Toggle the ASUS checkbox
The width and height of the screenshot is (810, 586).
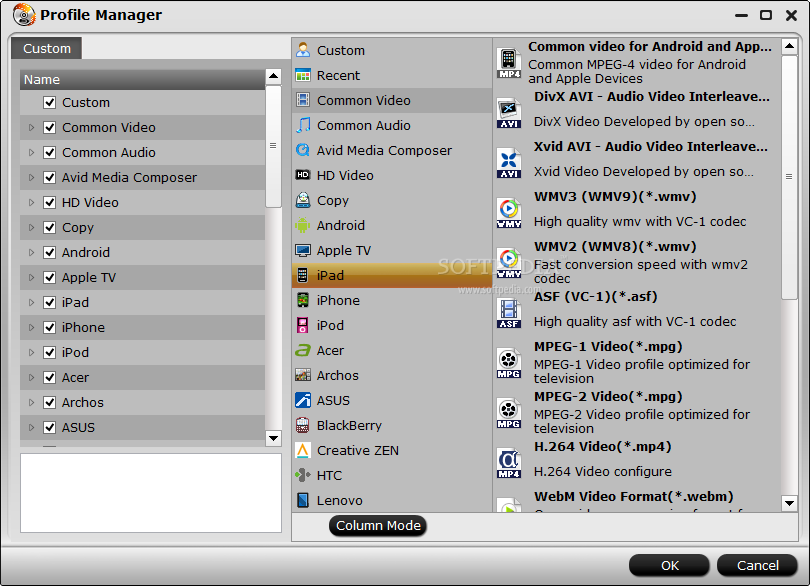[50, 427]
